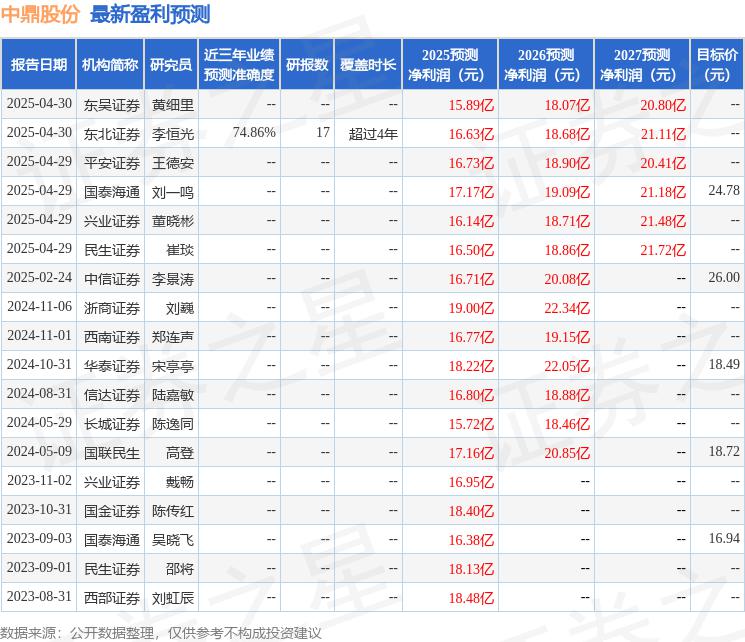The height and width of the screenshot is (642, 745).
Task: Select analyst 刘一鸣 cell
Action: [173, 192]
